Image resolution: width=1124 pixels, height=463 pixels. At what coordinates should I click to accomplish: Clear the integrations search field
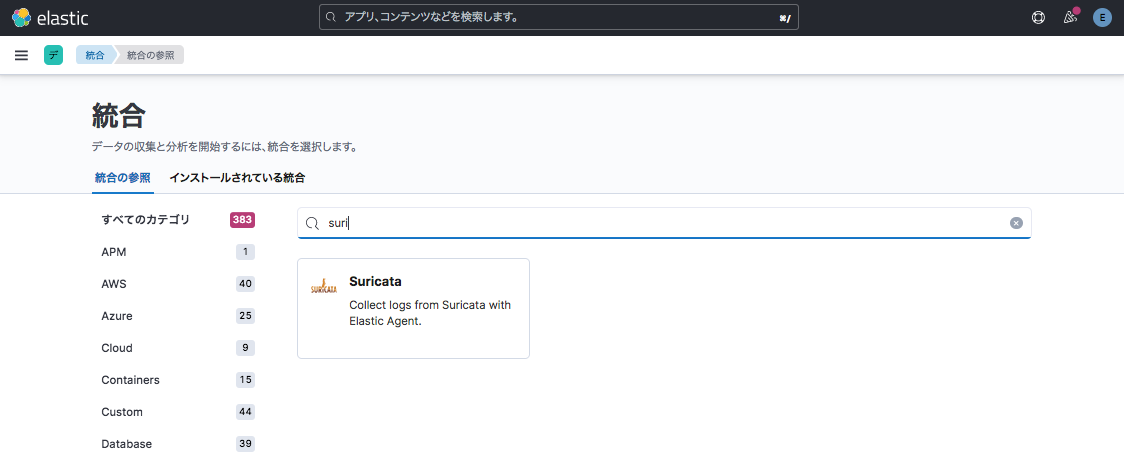coord(1016,223)
